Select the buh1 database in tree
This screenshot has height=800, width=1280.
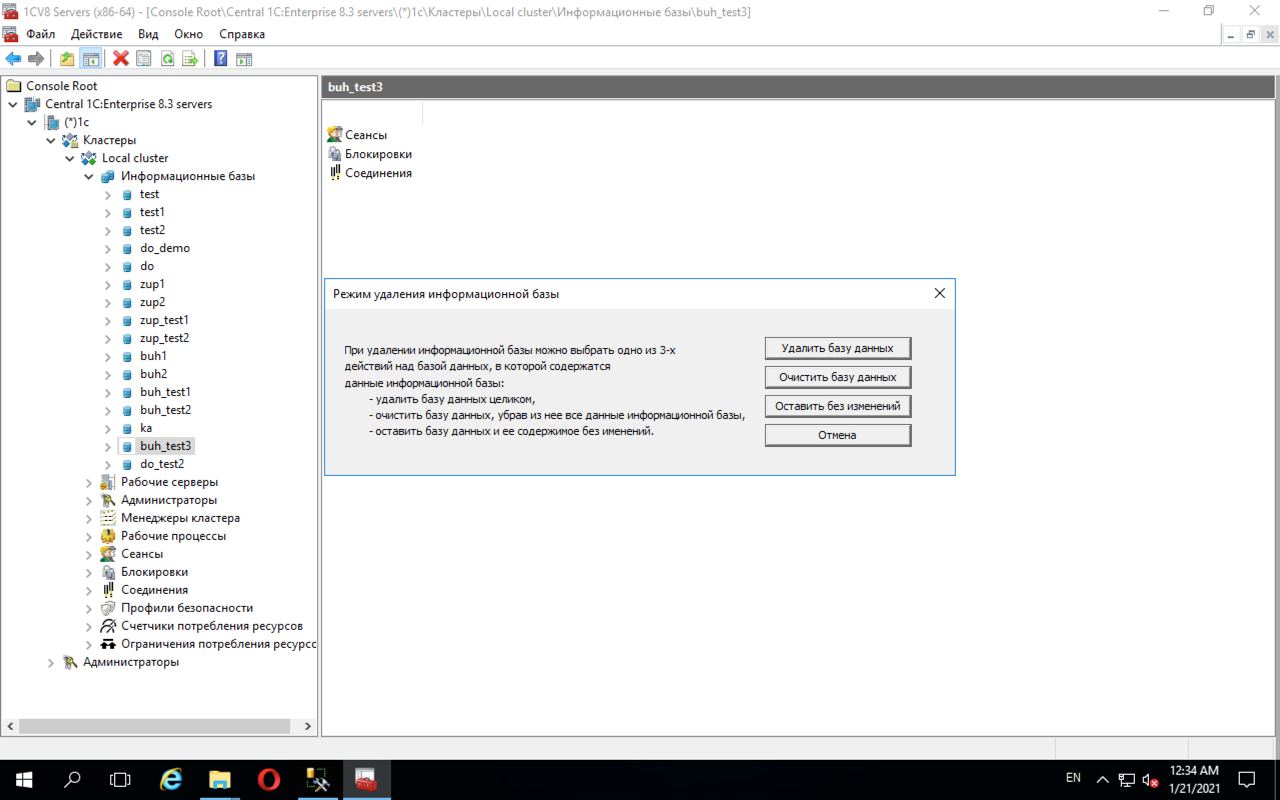(x=153, y=356)
